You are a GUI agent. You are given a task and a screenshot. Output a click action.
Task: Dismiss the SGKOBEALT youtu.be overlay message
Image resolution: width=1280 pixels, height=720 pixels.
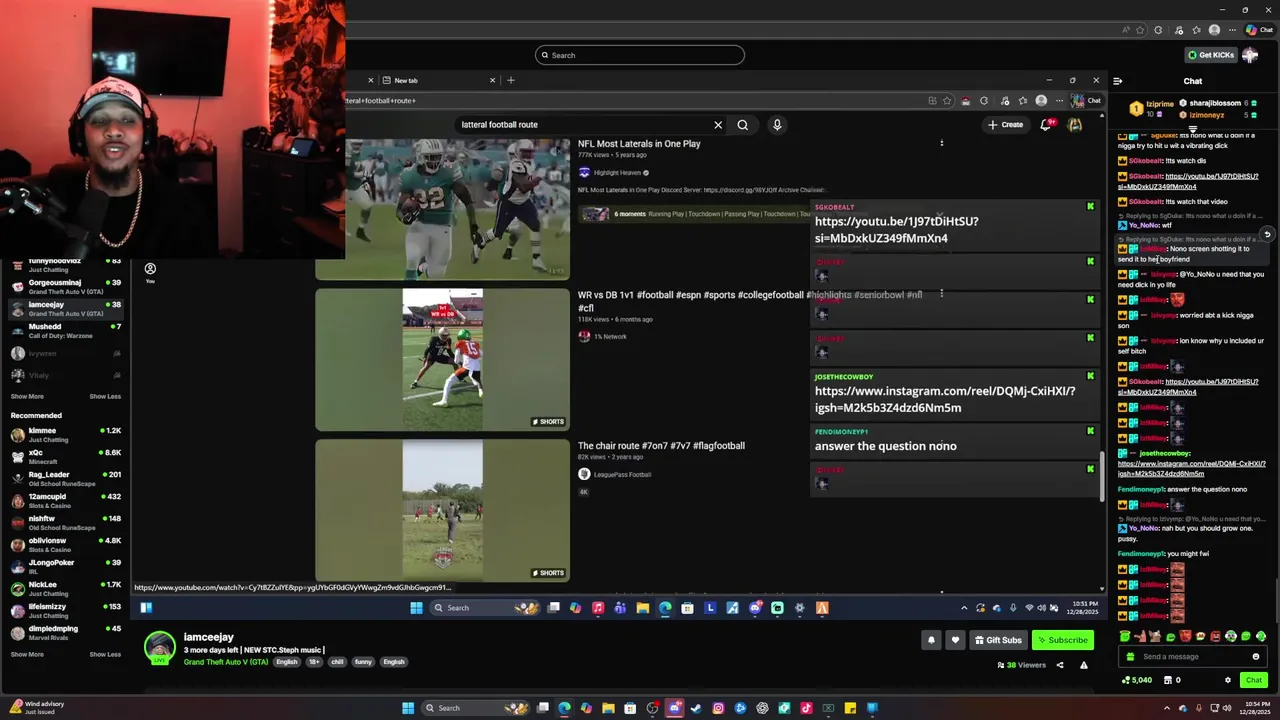click(x=1090, y=207)
